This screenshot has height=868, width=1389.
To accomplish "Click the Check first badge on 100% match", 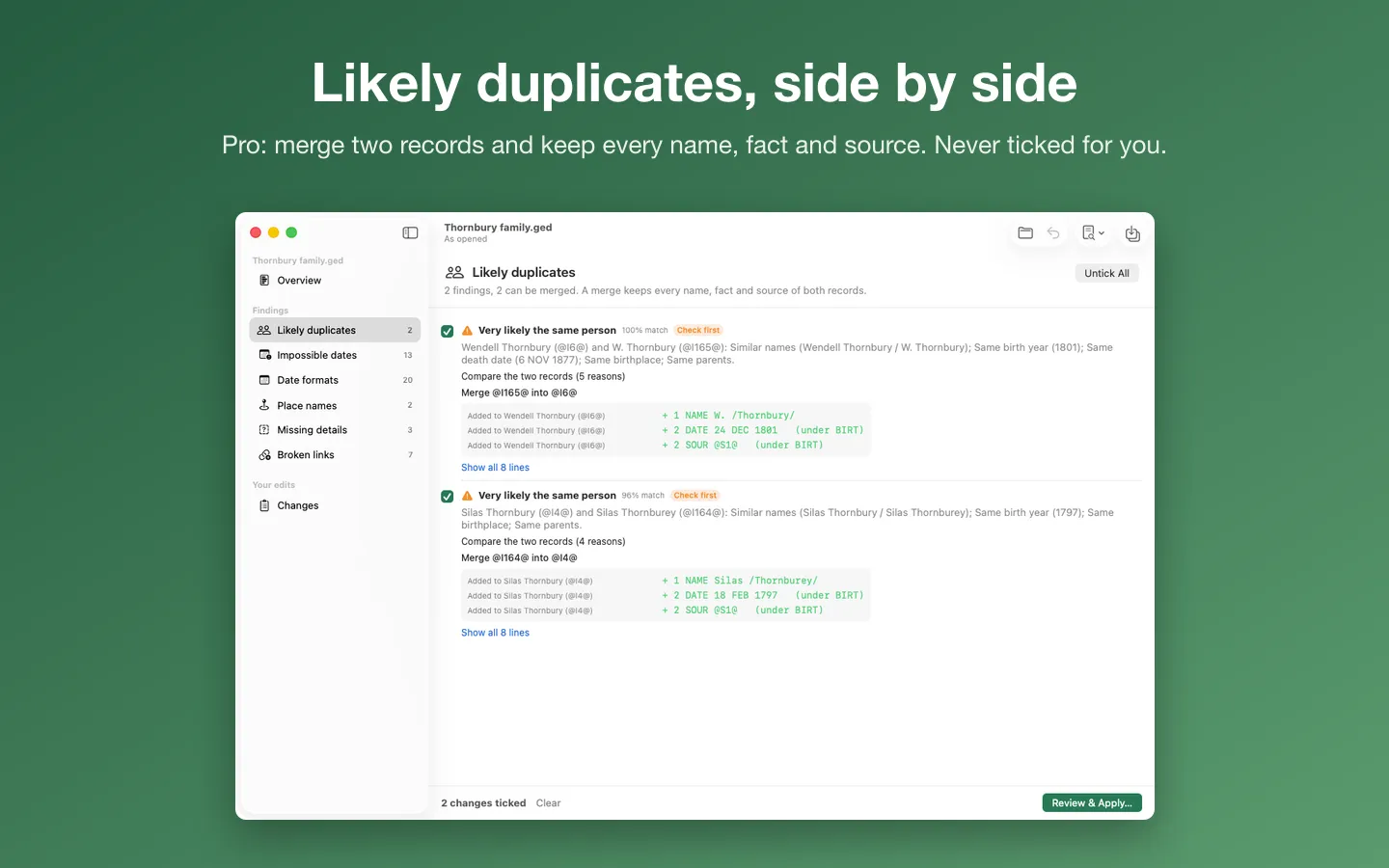I will pyautogui.click(x=698, y=330).
